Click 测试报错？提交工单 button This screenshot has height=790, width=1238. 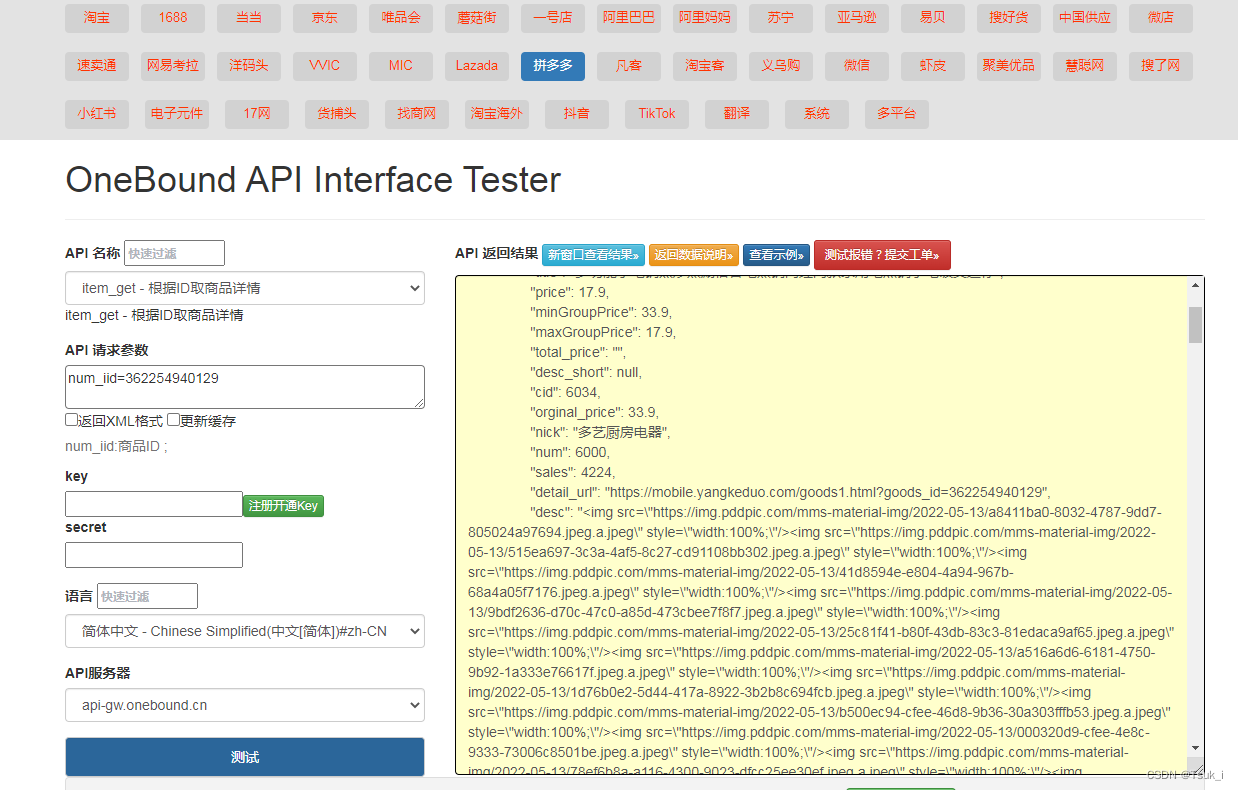882,255
